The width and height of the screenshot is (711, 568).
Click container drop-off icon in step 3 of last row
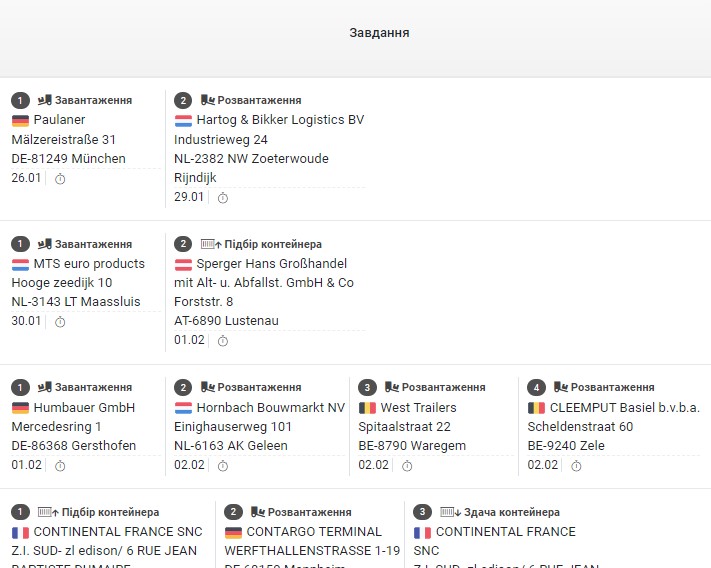click(451, 512)
